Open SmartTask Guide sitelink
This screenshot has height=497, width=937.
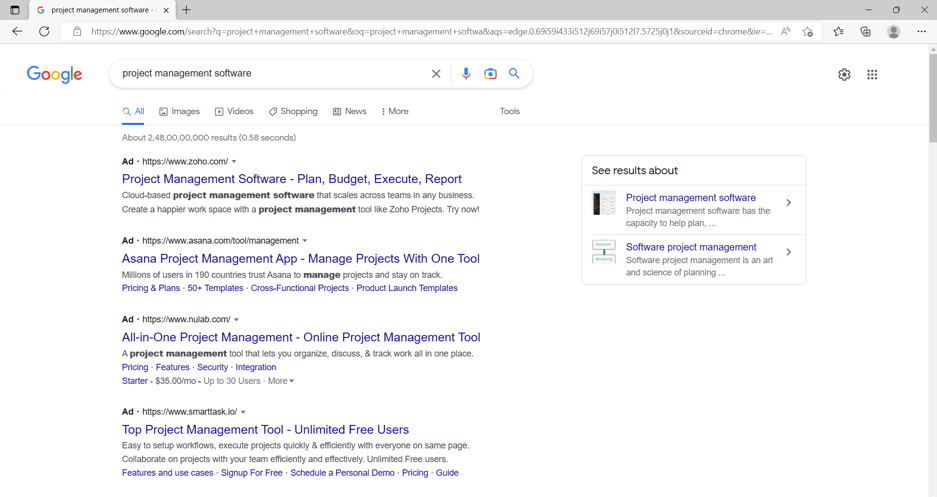447,473
